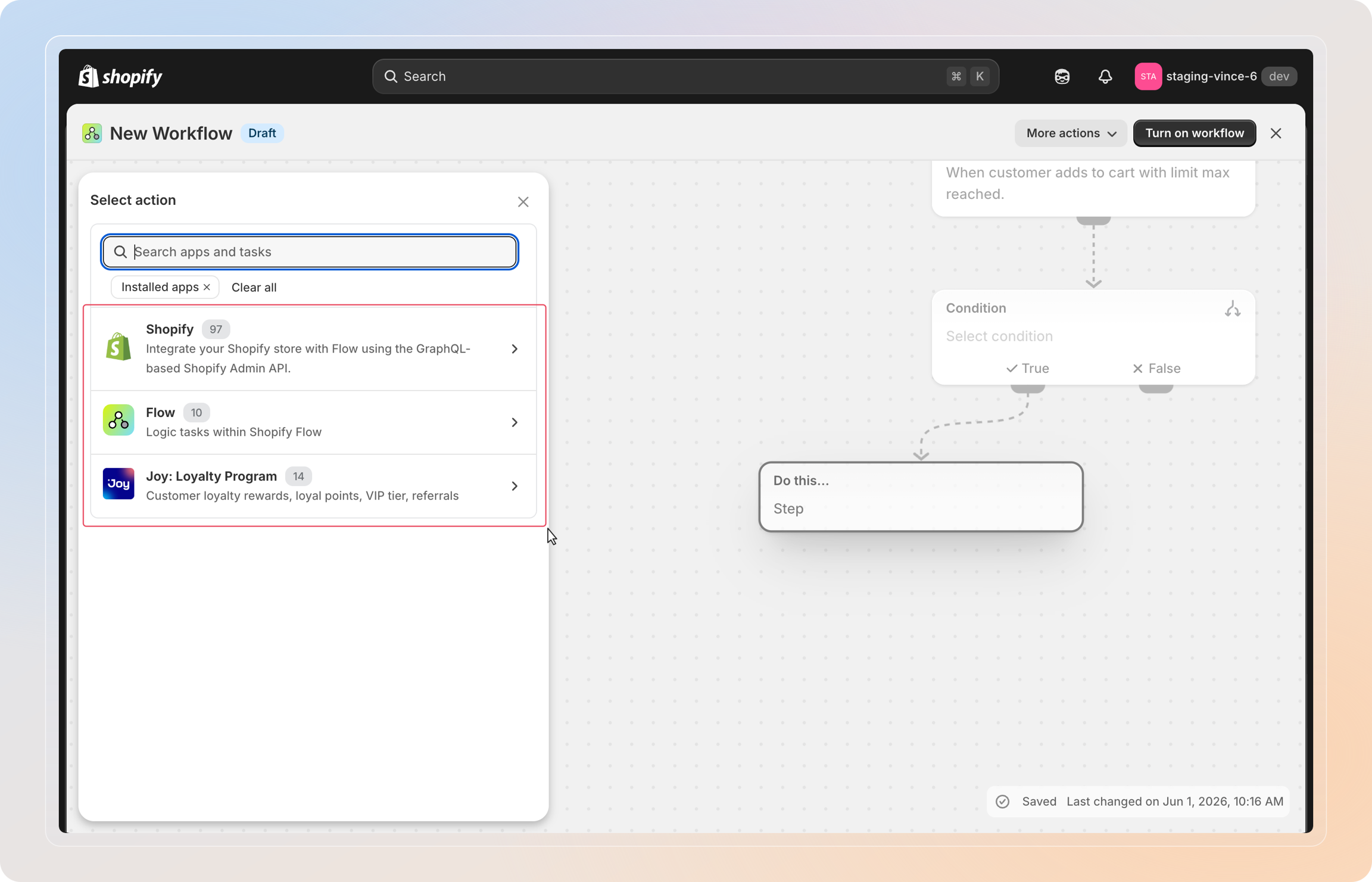Click the saved checkmark status icon
Viewport: 1372px width, 882px height.
click(1003, 801)
